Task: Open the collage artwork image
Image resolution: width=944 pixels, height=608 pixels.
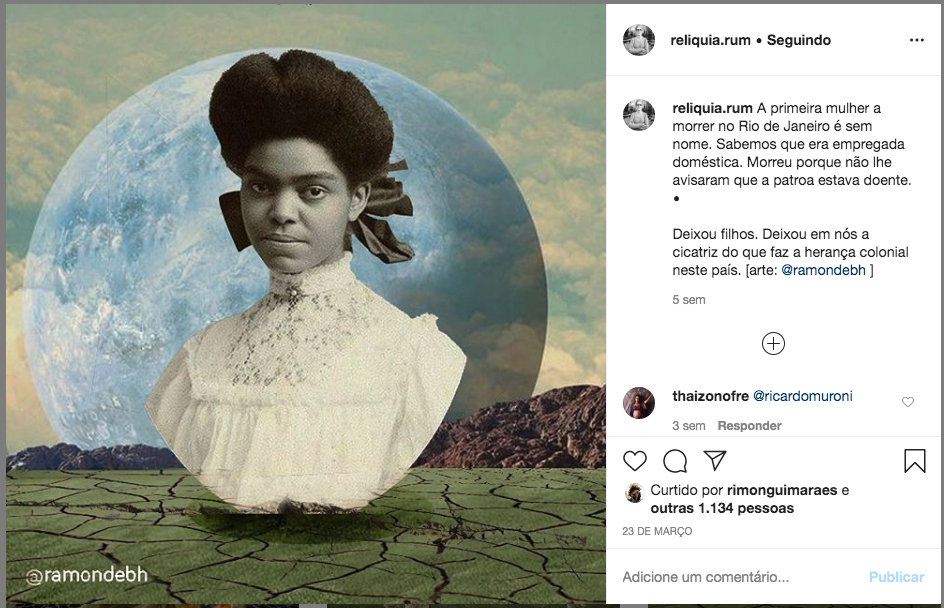Action: (x=306, y=304)
